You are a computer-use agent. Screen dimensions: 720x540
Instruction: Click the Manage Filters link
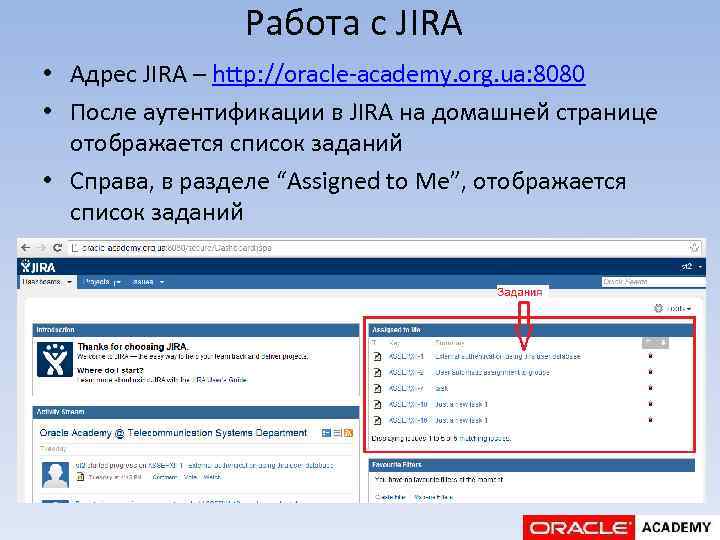tap(433, 497)
